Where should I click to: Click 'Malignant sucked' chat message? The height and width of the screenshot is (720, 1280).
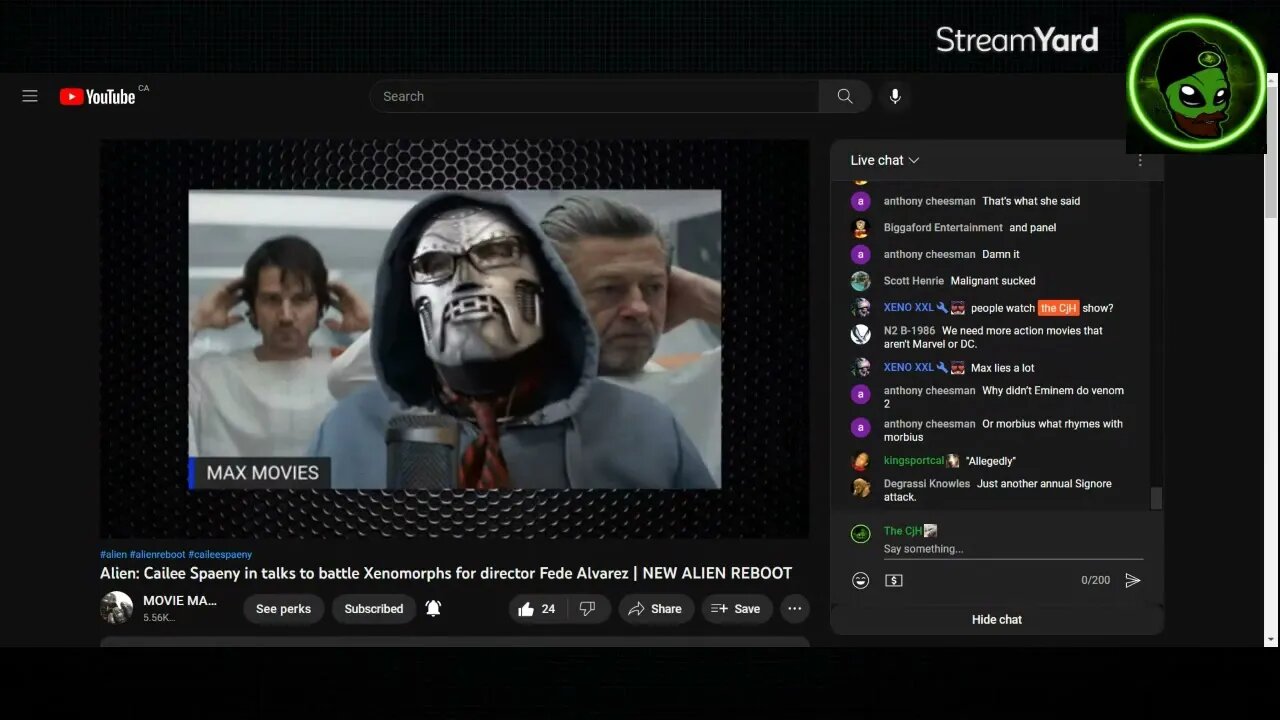(x=993, y=281)
